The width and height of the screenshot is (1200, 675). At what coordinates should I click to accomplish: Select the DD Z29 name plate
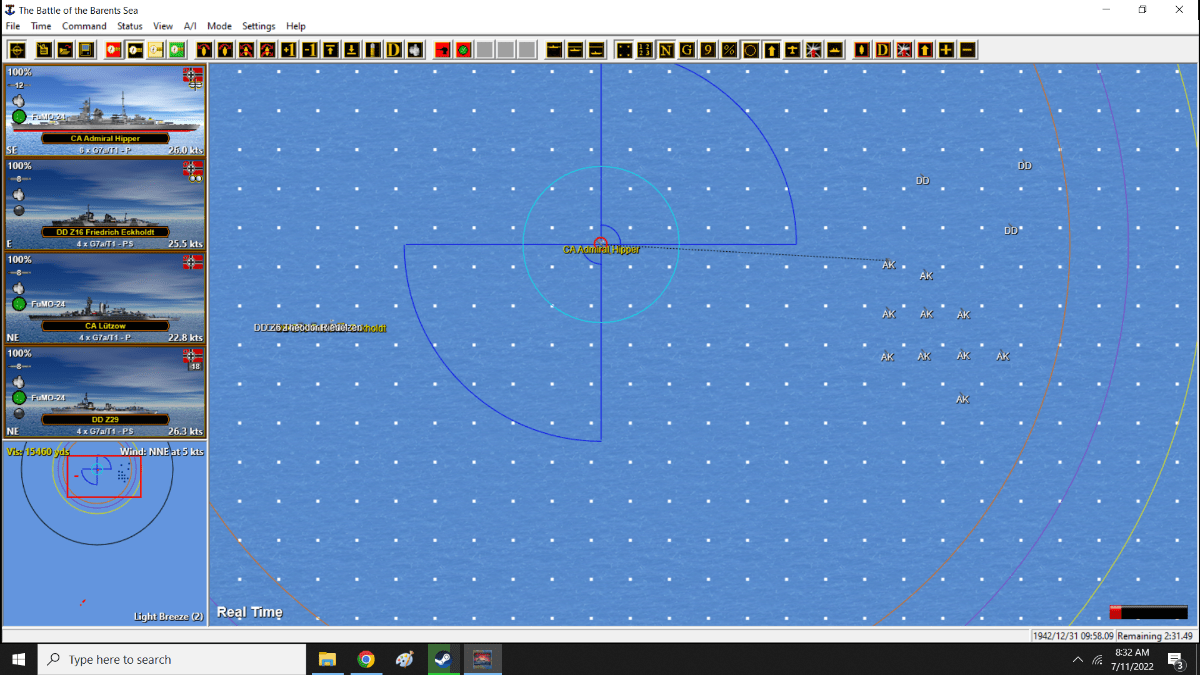pos(105,419)
